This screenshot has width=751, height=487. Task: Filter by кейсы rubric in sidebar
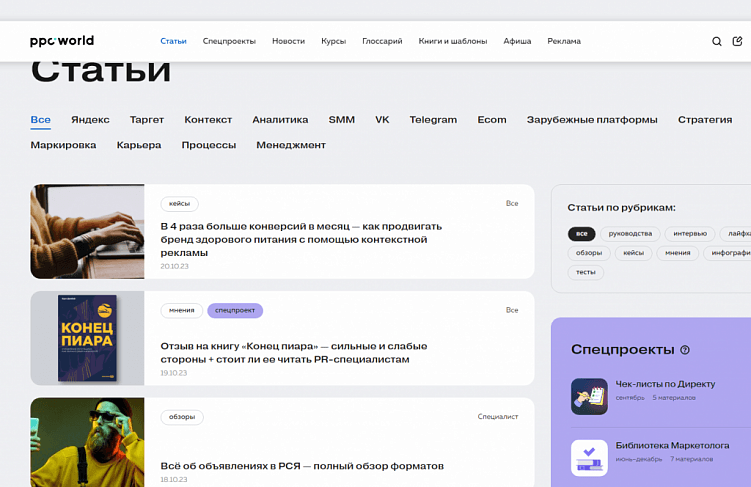(x=633, y=253)
